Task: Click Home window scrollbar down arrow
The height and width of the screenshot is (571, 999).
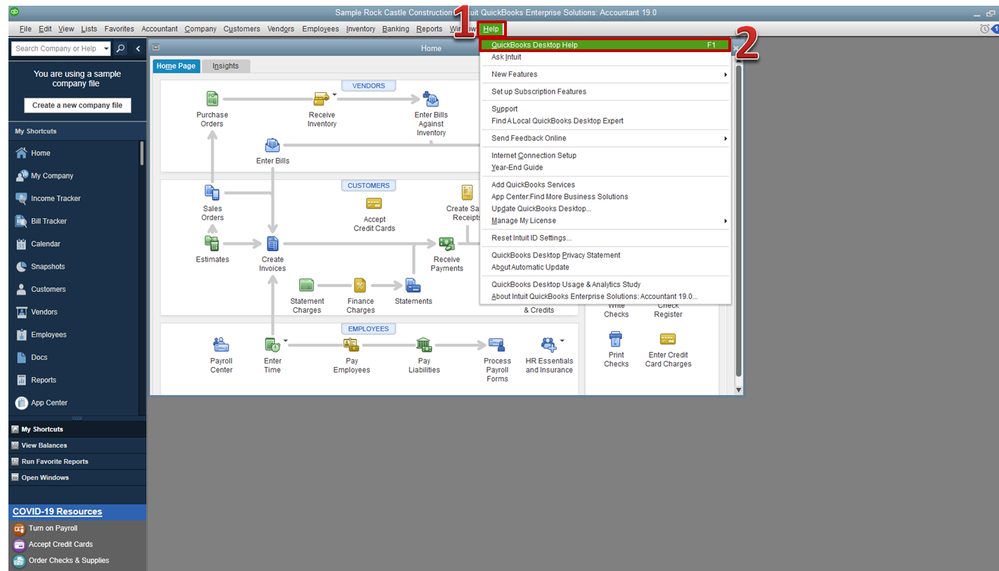Action: click(738, 389)
